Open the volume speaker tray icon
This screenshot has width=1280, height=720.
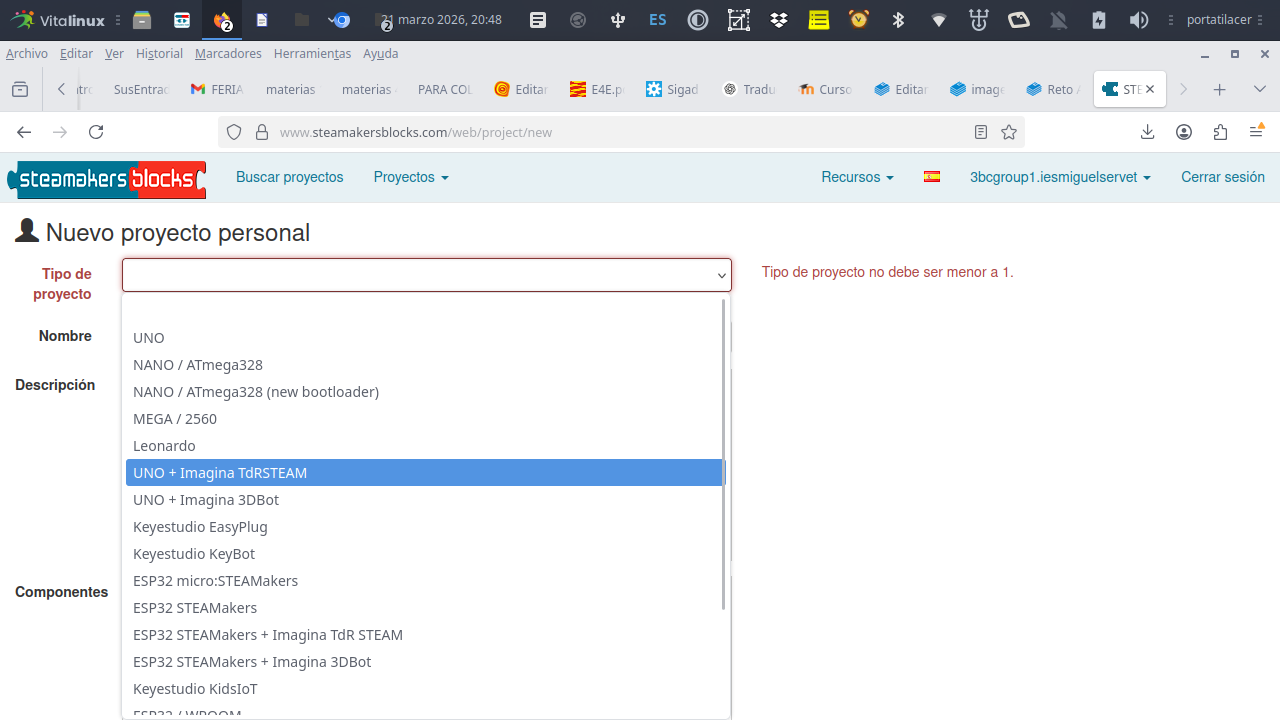tap(1138, 20)
